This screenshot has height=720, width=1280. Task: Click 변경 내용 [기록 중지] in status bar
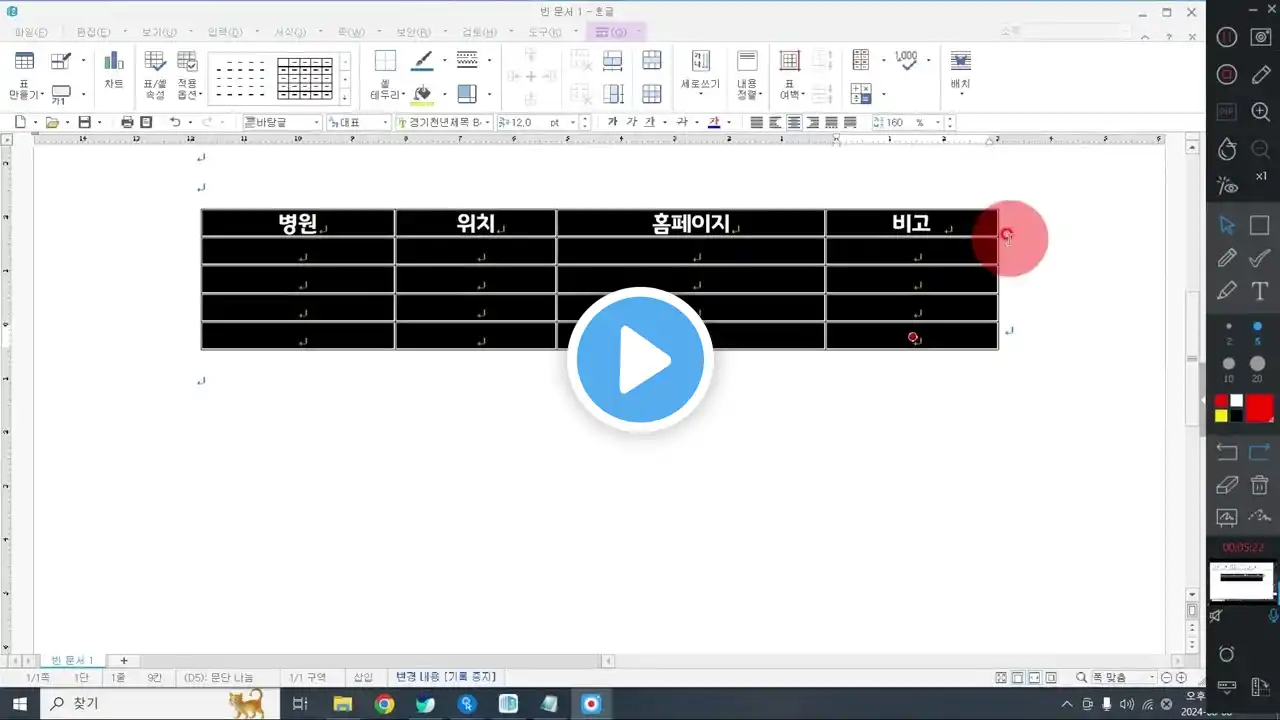point(446,678)
